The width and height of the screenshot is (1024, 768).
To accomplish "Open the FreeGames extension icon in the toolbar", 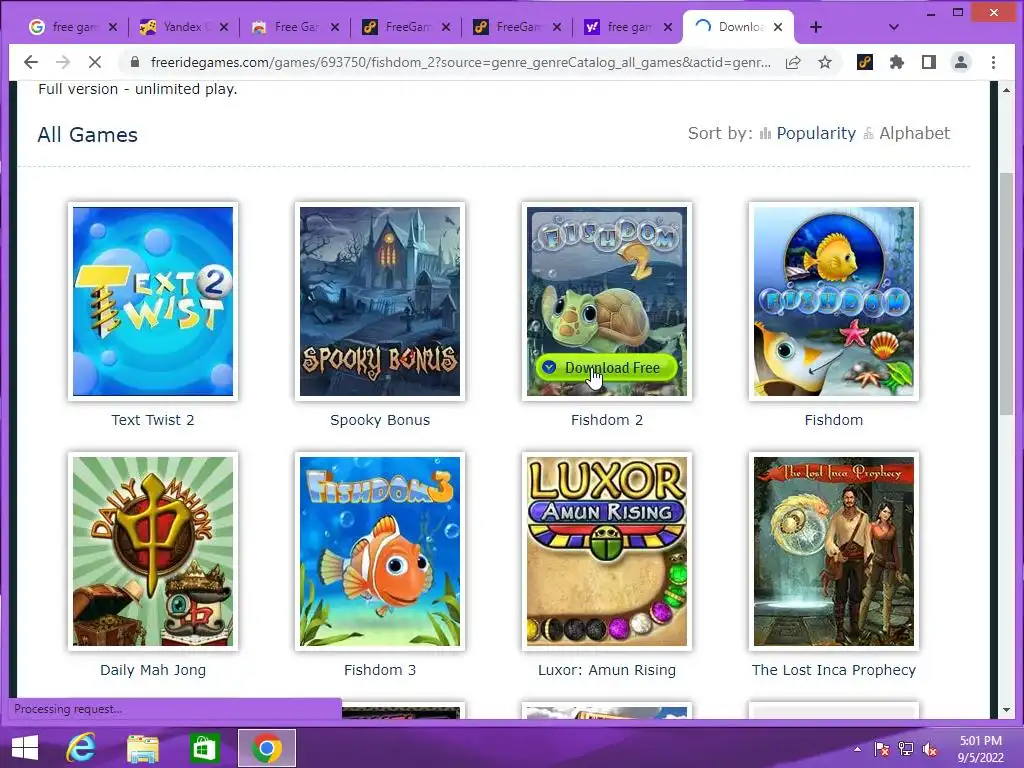I will 865,62.
